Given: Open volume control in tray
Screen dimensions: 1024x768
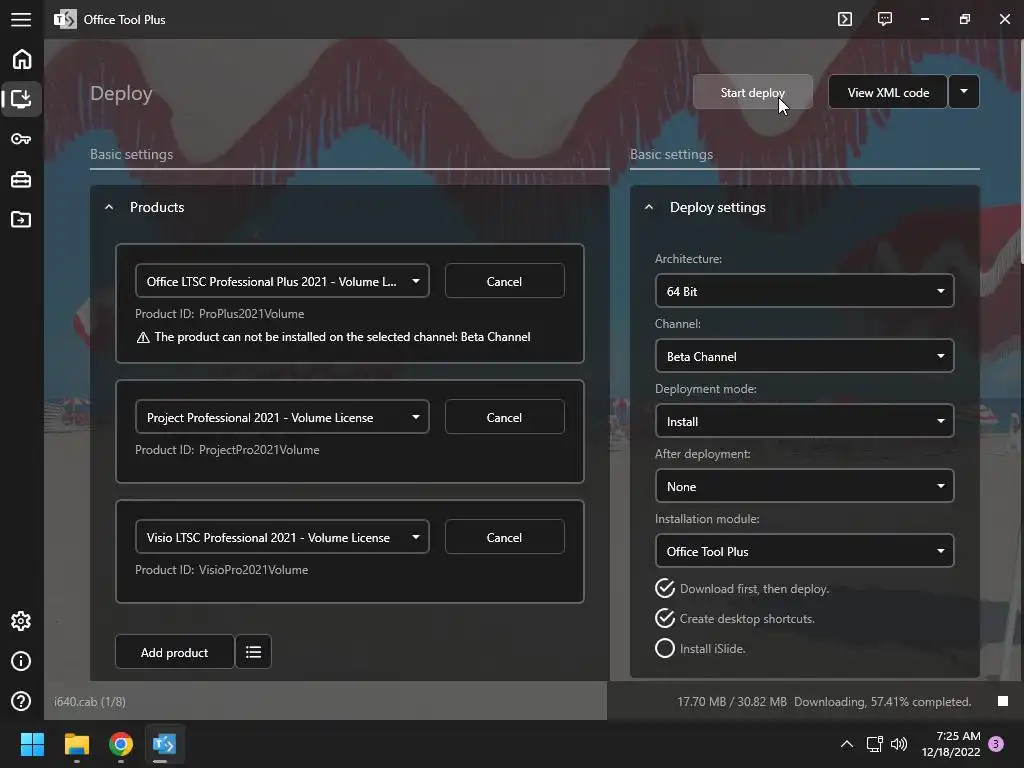Looking at the screenshot, I should click(899, 744).
